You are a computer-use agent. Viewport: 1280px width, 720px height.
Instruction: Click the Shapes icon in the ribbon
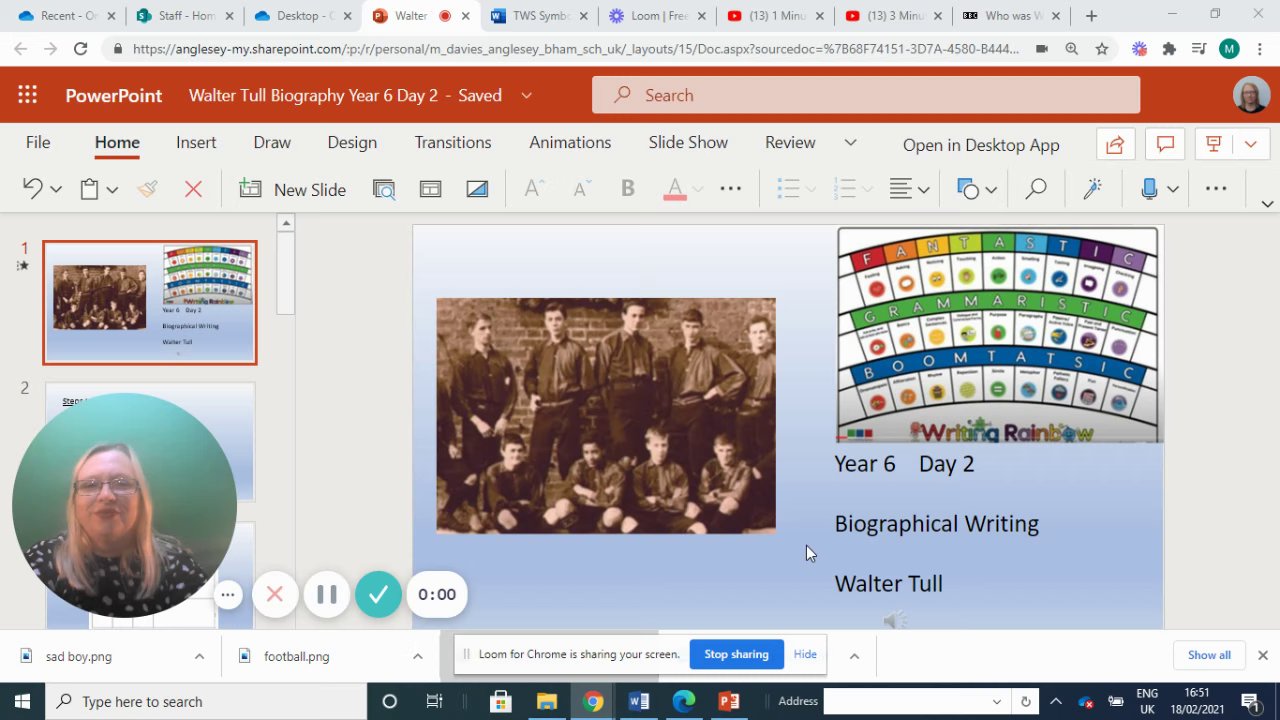click(967, 189)
